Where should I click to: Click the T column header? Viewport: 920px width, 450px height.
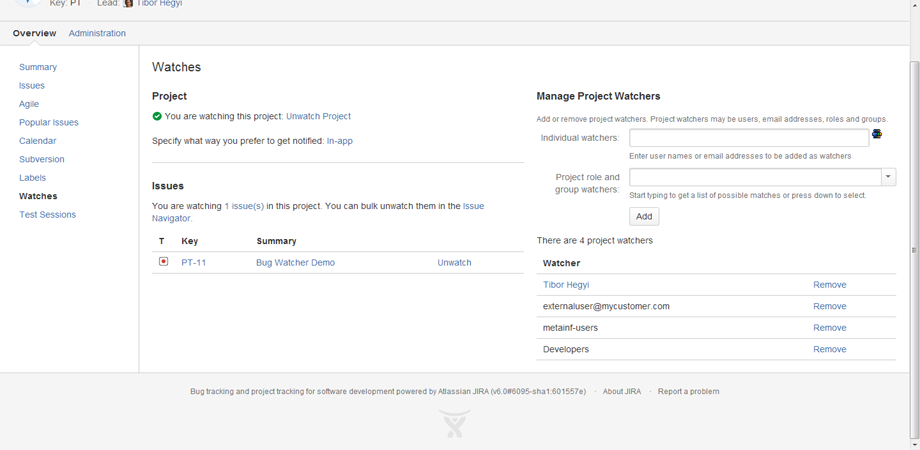[161, 241]
